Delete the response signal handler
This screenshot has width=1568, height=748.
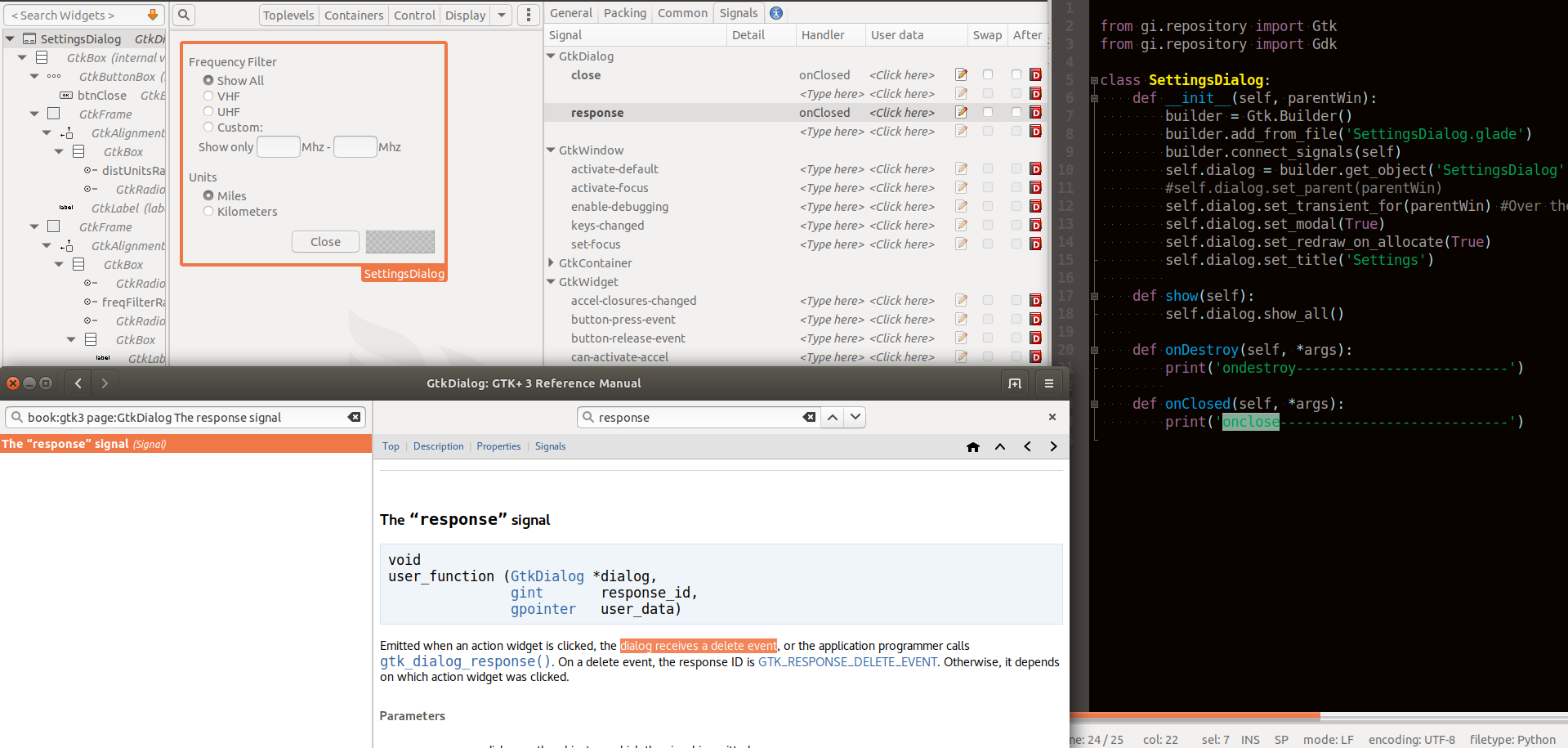1035,113
